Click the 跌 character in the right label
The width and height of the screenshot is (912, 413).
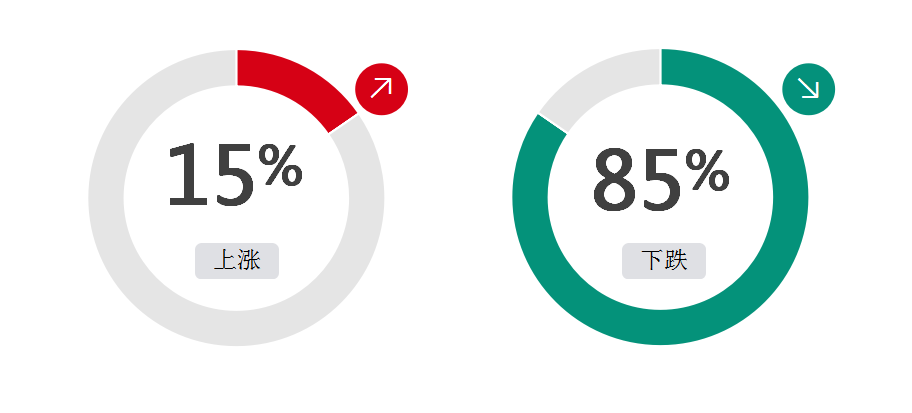coord(676,260)
